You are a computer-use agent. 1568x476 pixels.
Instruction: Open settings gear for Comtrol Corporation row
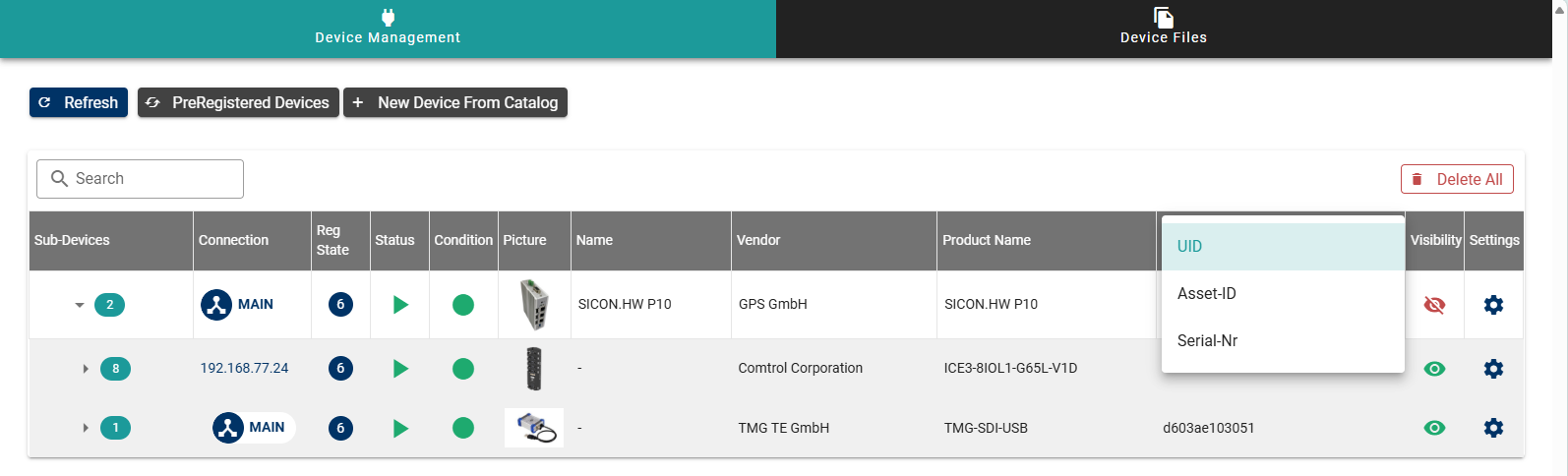[x=1493, y=369]
